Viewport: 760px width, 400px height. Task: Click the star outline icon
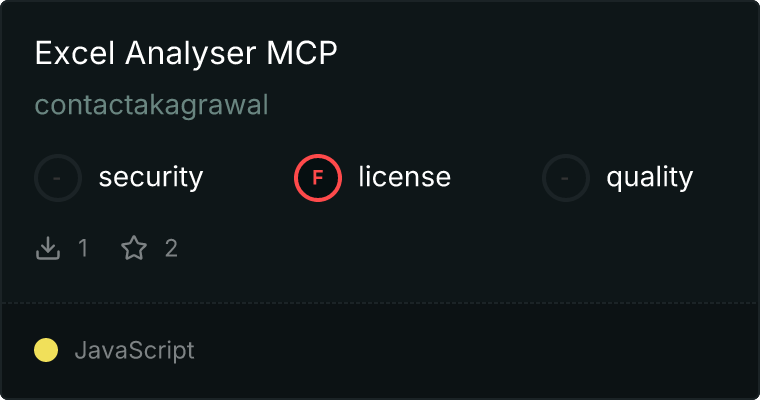134,248
